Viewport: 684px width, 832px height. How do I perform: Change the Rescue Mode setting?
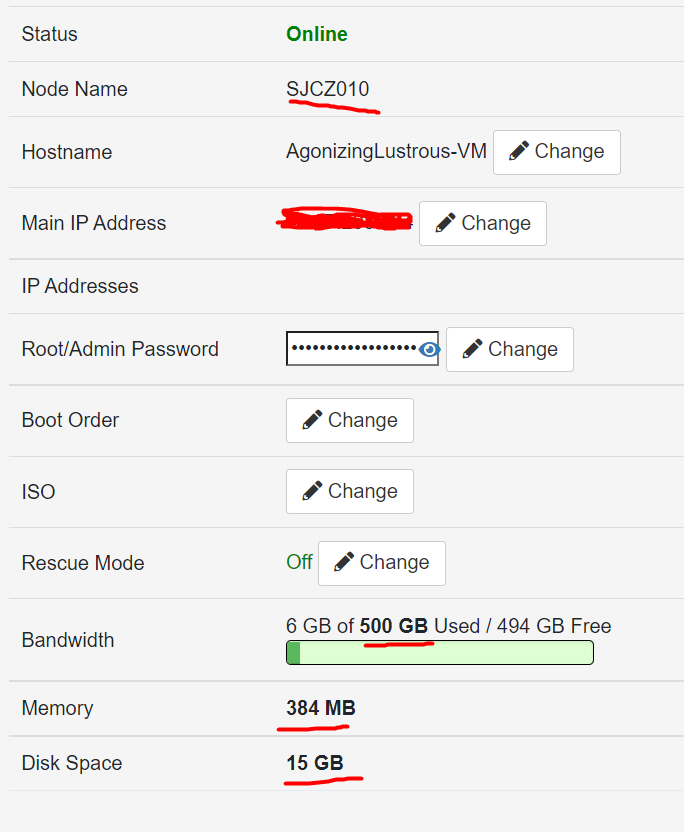click(382, 563)
